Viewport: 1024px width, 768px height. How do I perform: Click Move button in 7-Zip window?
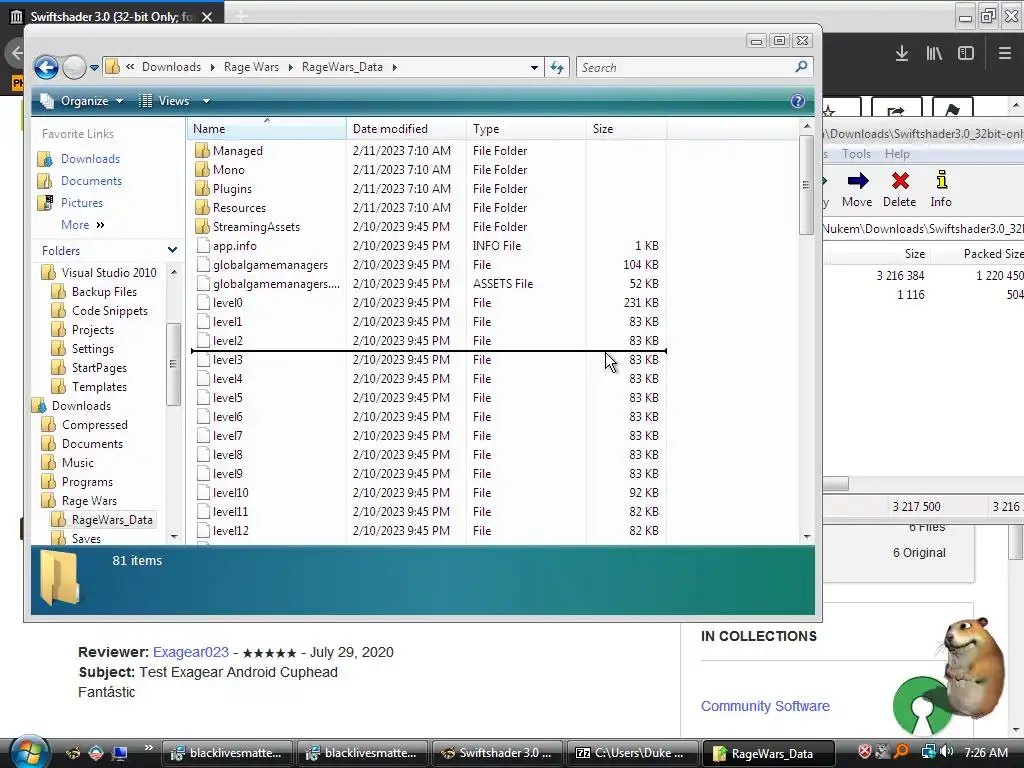coord(857,189)
